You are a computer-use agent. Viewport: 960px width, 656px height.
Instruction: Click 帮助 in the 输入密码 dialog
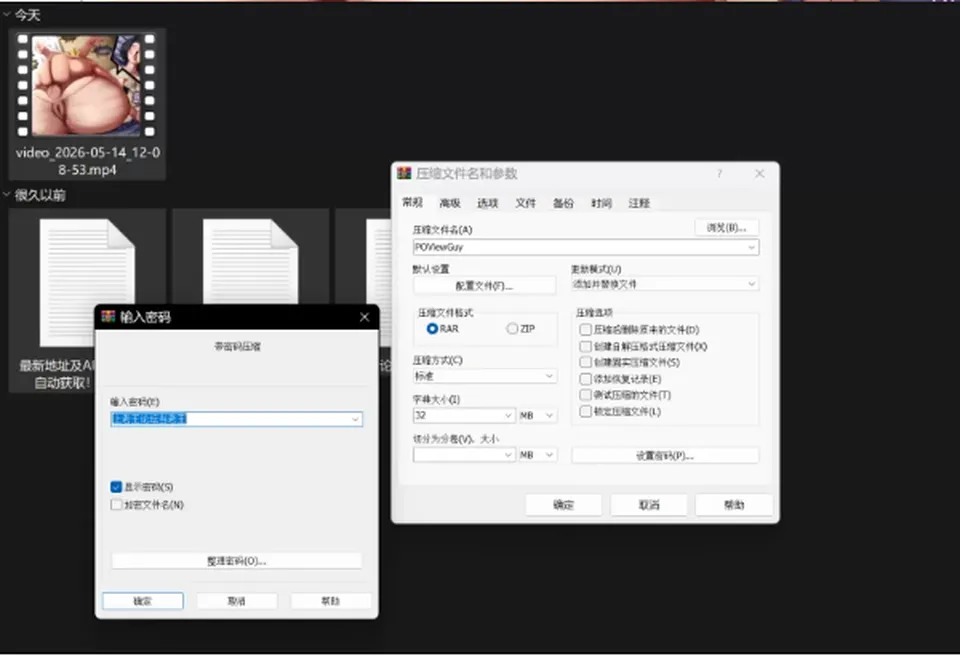coord(331,601)
